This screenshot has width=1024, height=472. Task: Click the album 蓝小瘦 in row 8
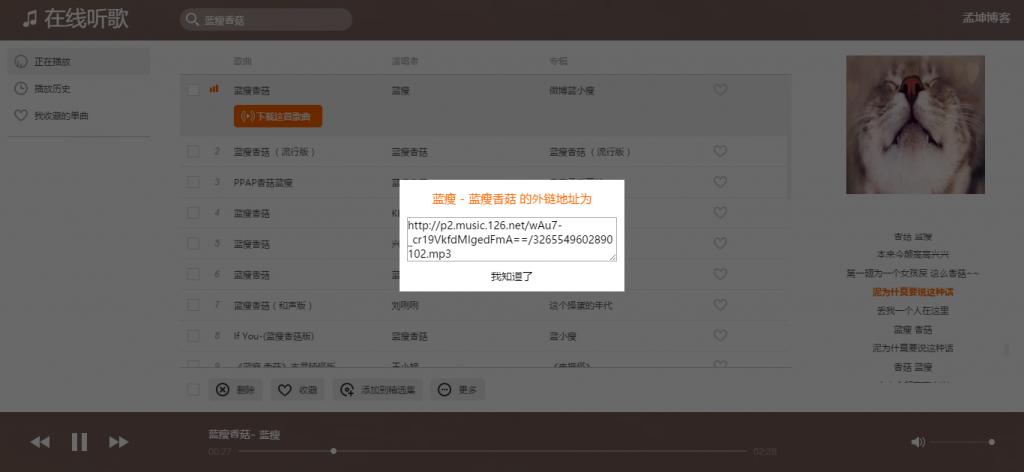point(563,336)
